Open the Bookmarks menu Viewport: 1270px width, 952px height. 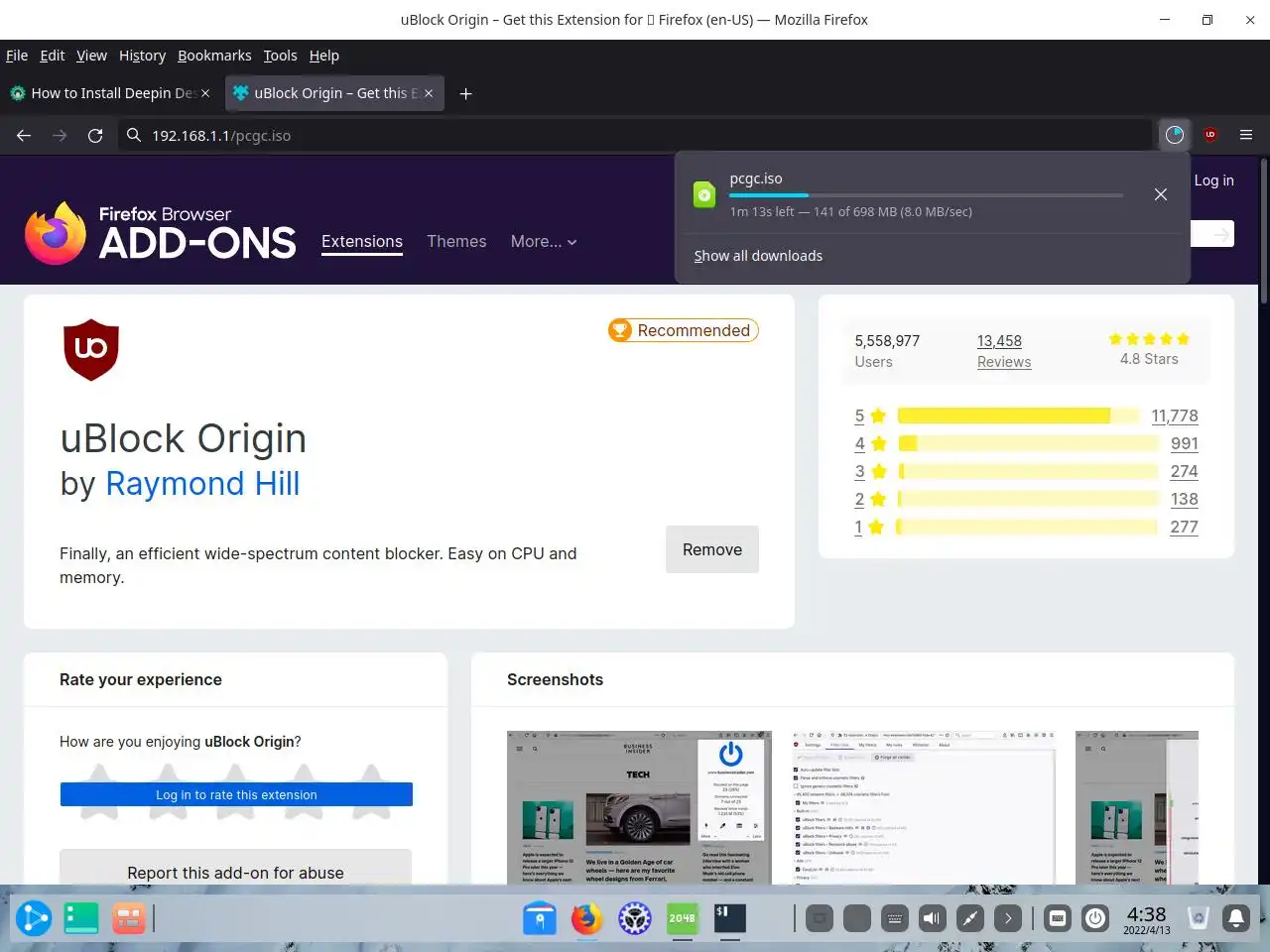[214, 56]
